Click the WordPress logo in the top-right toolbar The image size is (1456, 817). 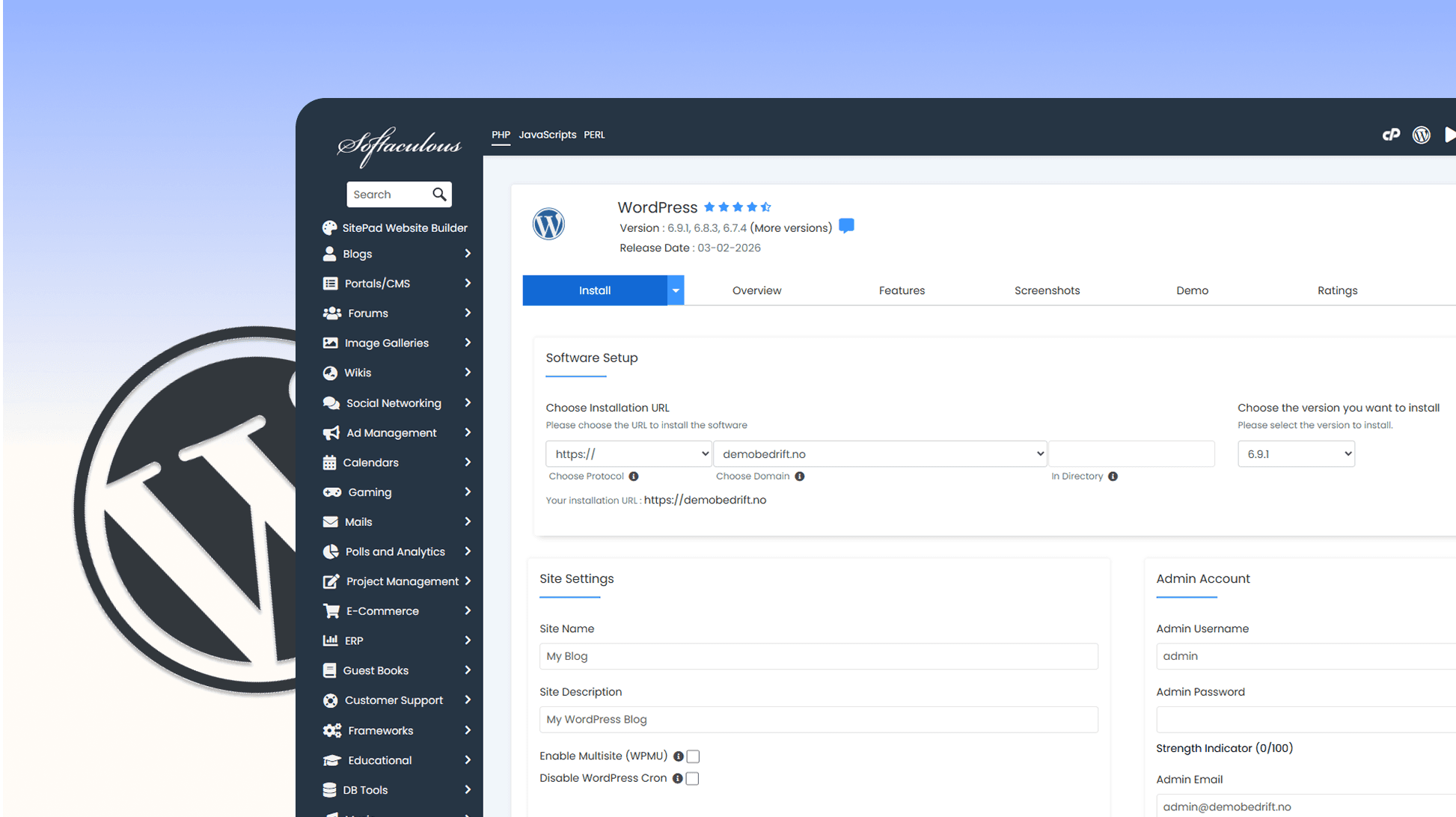point(1422,135)
